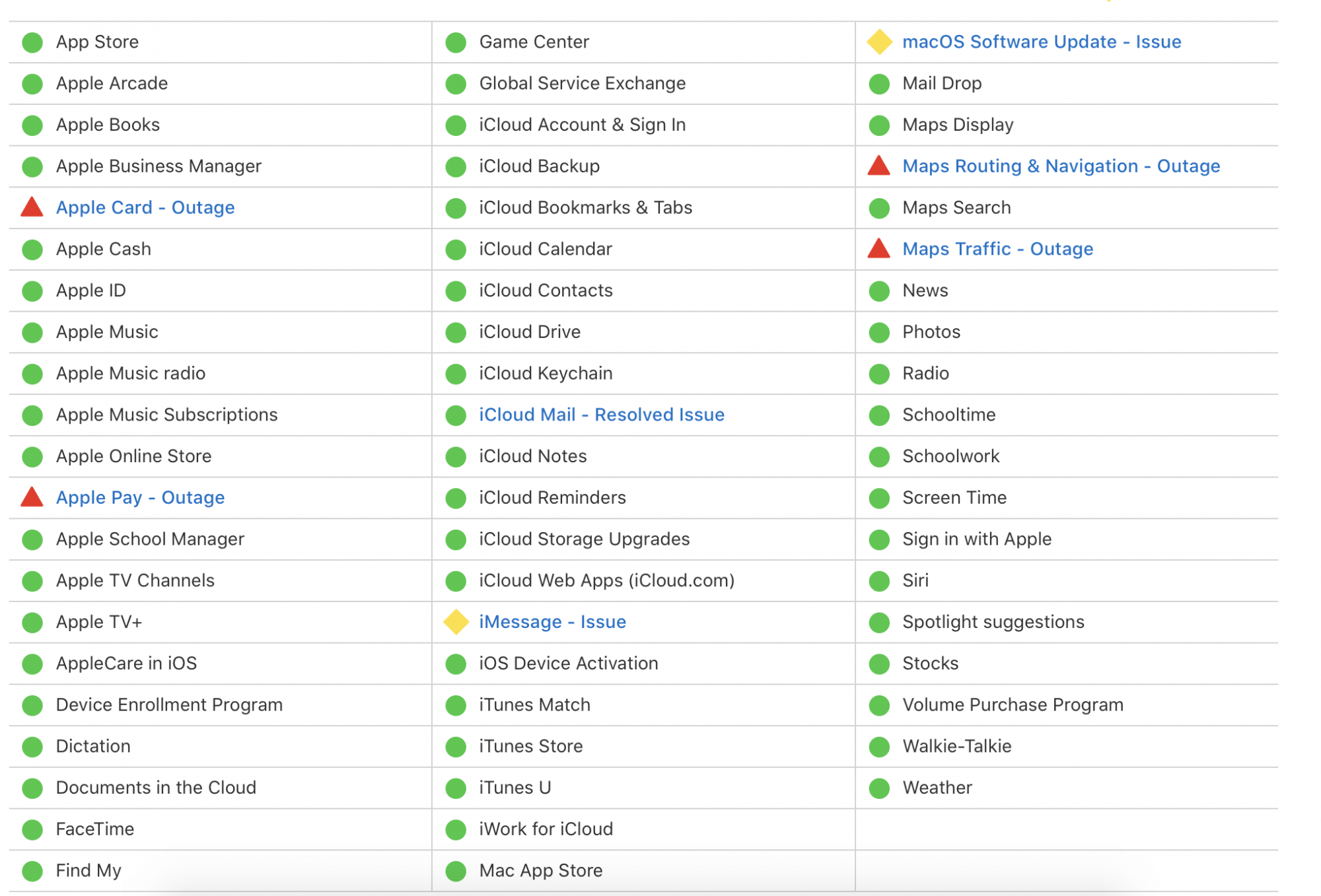Click the Spotlight suggestions entry
Screen dimensions: 1321x896
pyautogui.click(x=993, y=622)
